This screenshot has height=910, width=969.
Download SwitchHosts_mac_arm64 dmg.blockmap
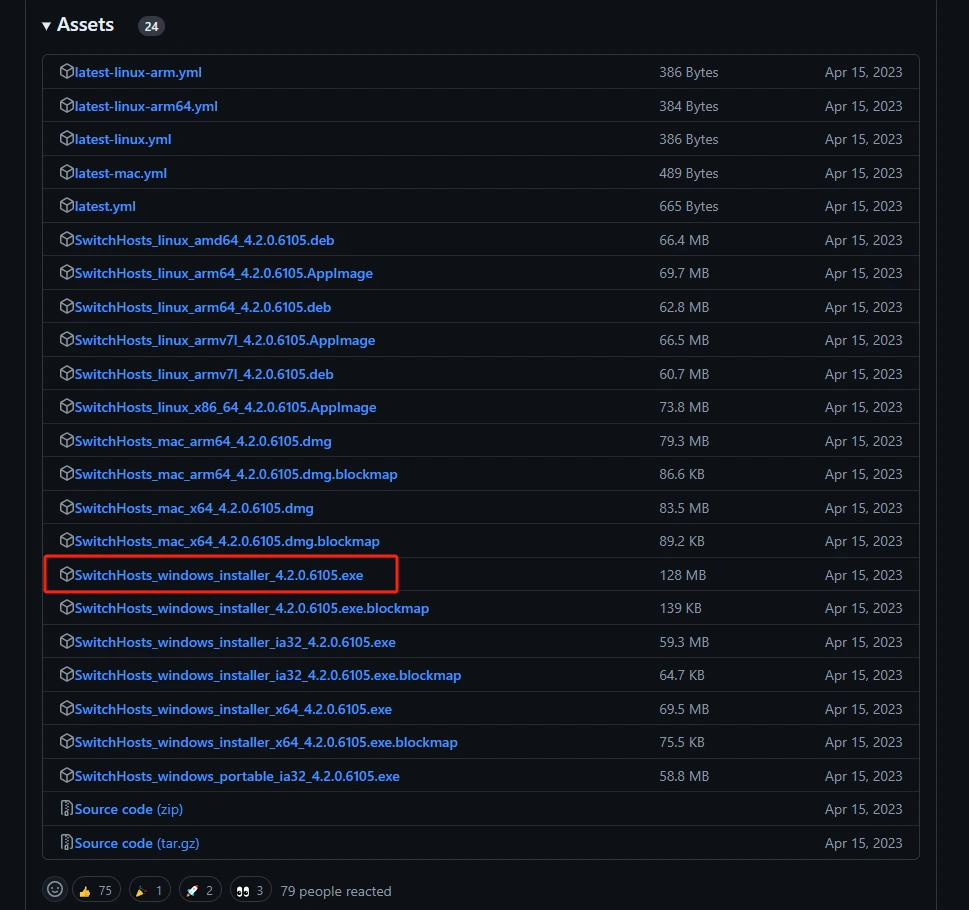(x=236, y=474)
